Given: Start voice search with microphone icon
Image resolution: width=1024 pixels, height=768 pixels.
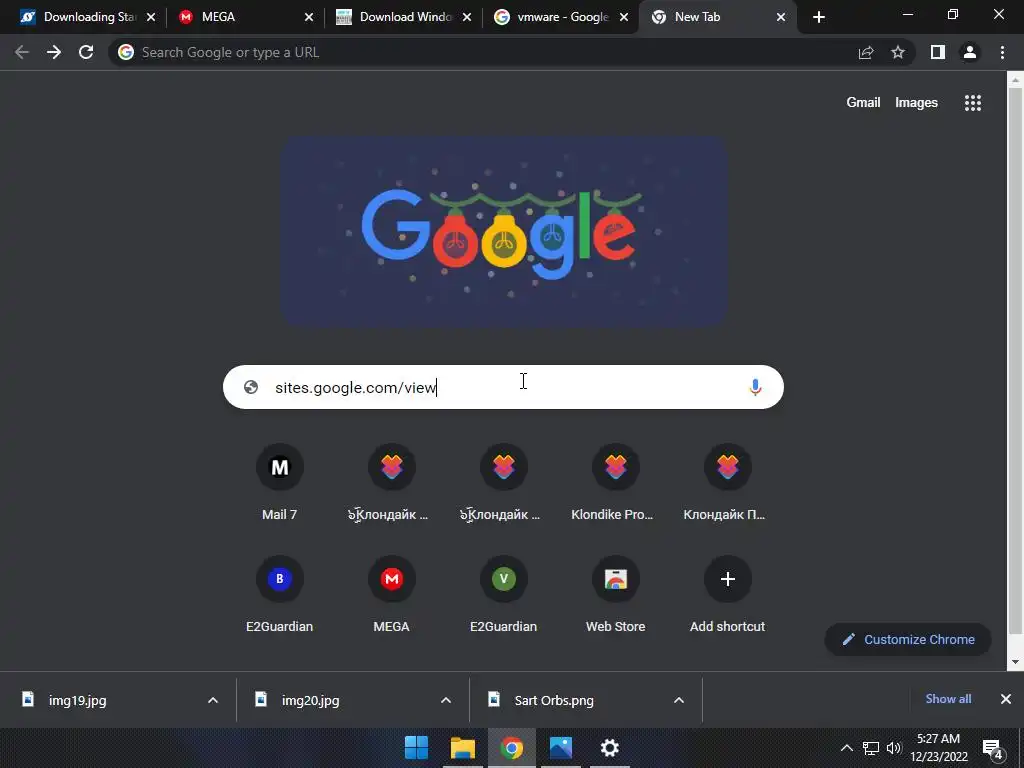Looking at the screenshot, I should coord(755,387).
